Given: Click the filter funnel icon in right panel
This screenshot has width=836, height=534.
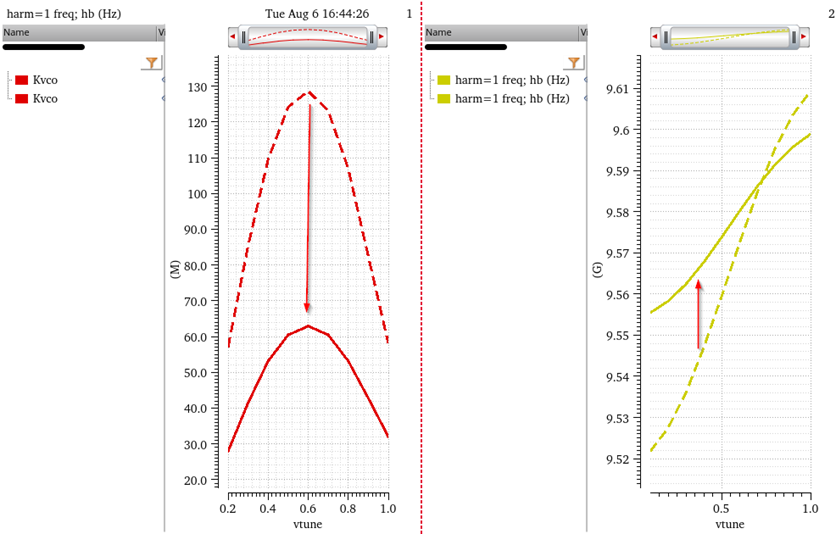Looking at the screenshot, I should coord(574,62).
